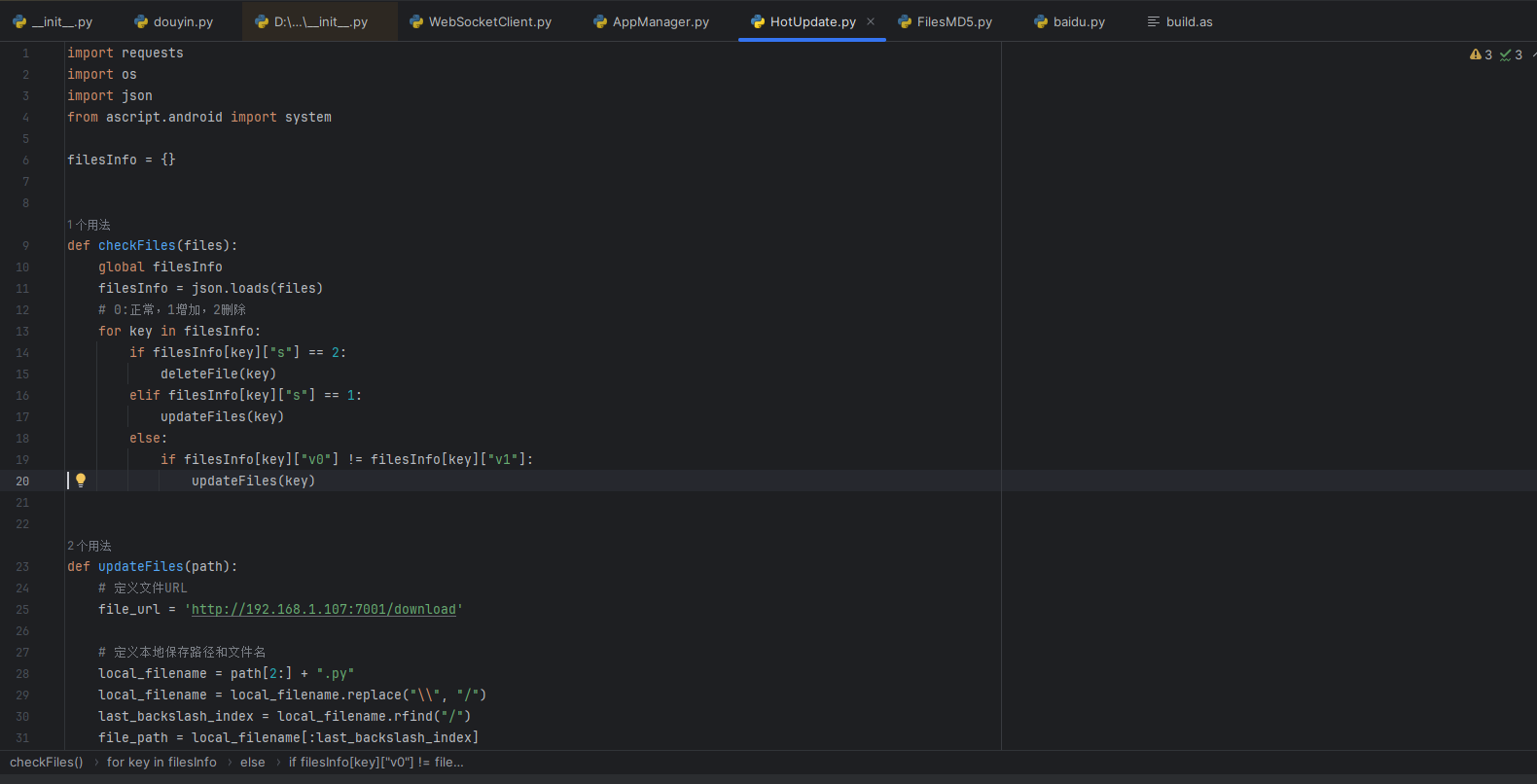Click the 'for key in filesInfo:' line
The width and height of the screenshot is (1537, 784).
(180, 331)
